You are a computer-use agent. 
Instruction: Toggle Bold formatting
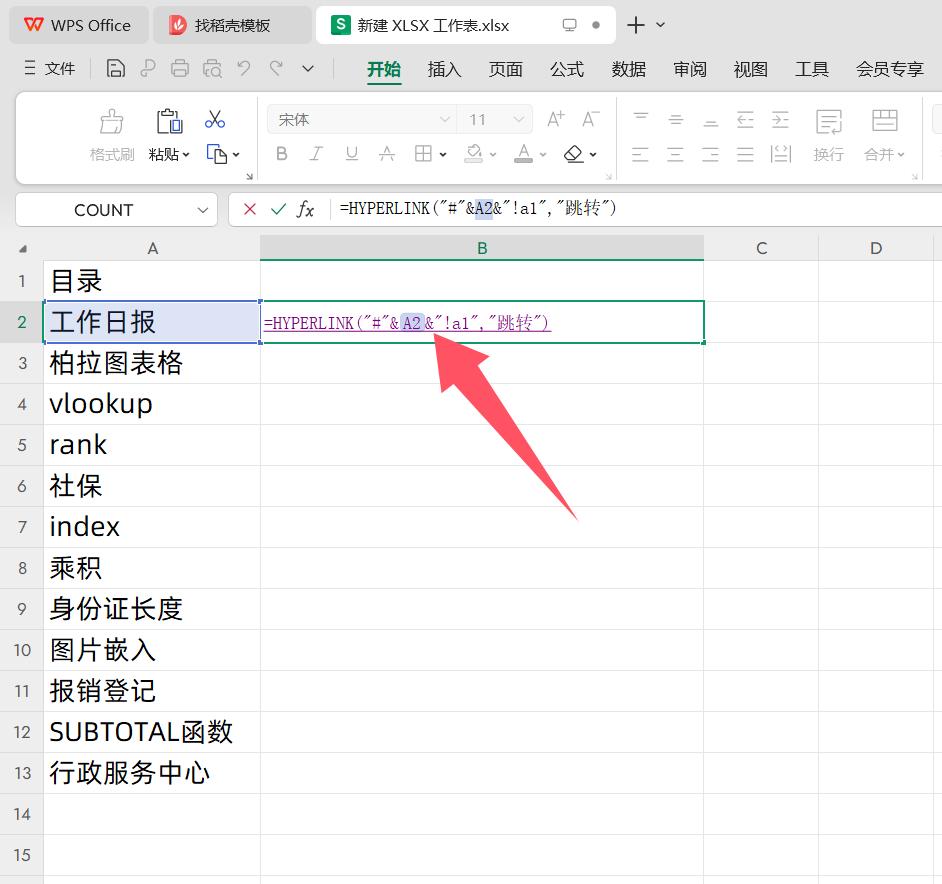(x=282, y=154)
